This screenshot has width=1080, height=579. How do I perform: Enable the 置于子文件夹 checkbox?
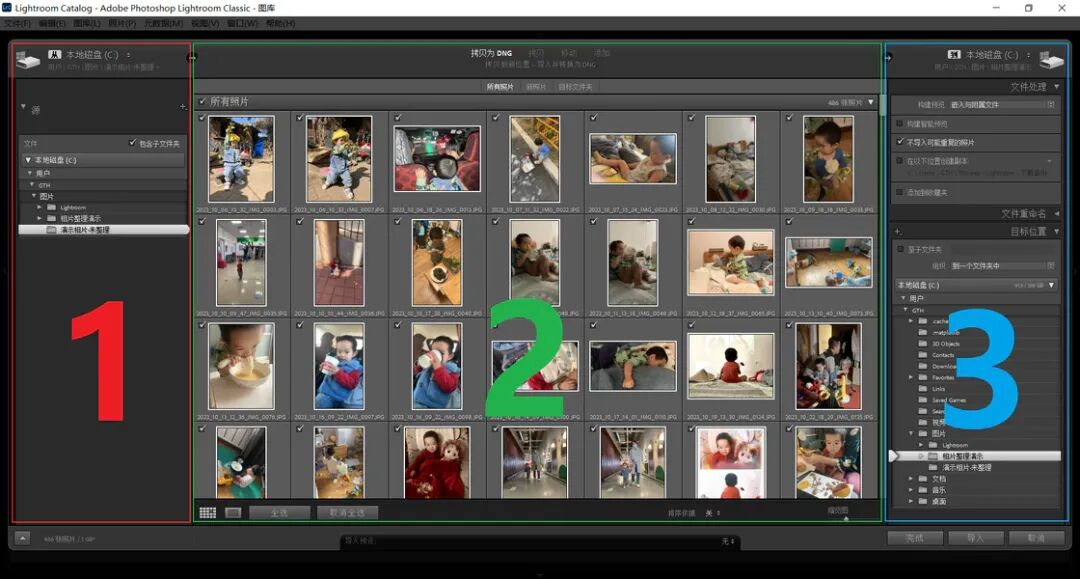[900, 249]
